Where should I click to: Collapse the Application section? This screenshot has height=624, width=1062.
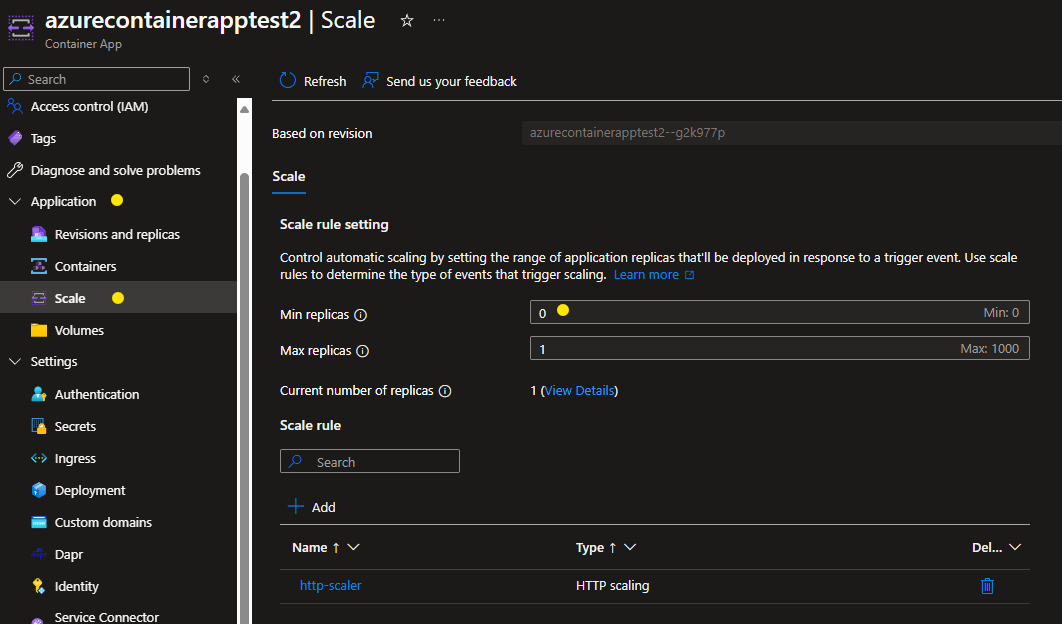pyautogui.click(x=15, y=201)
